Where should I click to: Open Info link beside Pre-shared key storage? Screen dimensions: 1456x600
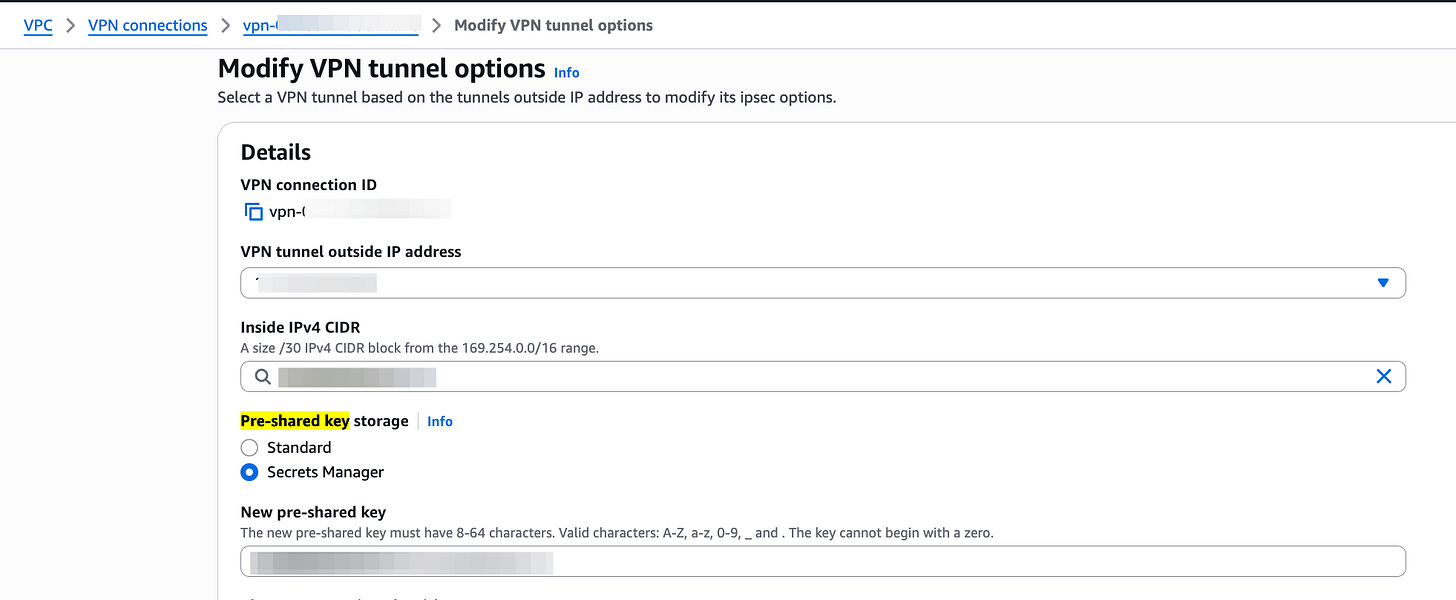tap(440, 422)
